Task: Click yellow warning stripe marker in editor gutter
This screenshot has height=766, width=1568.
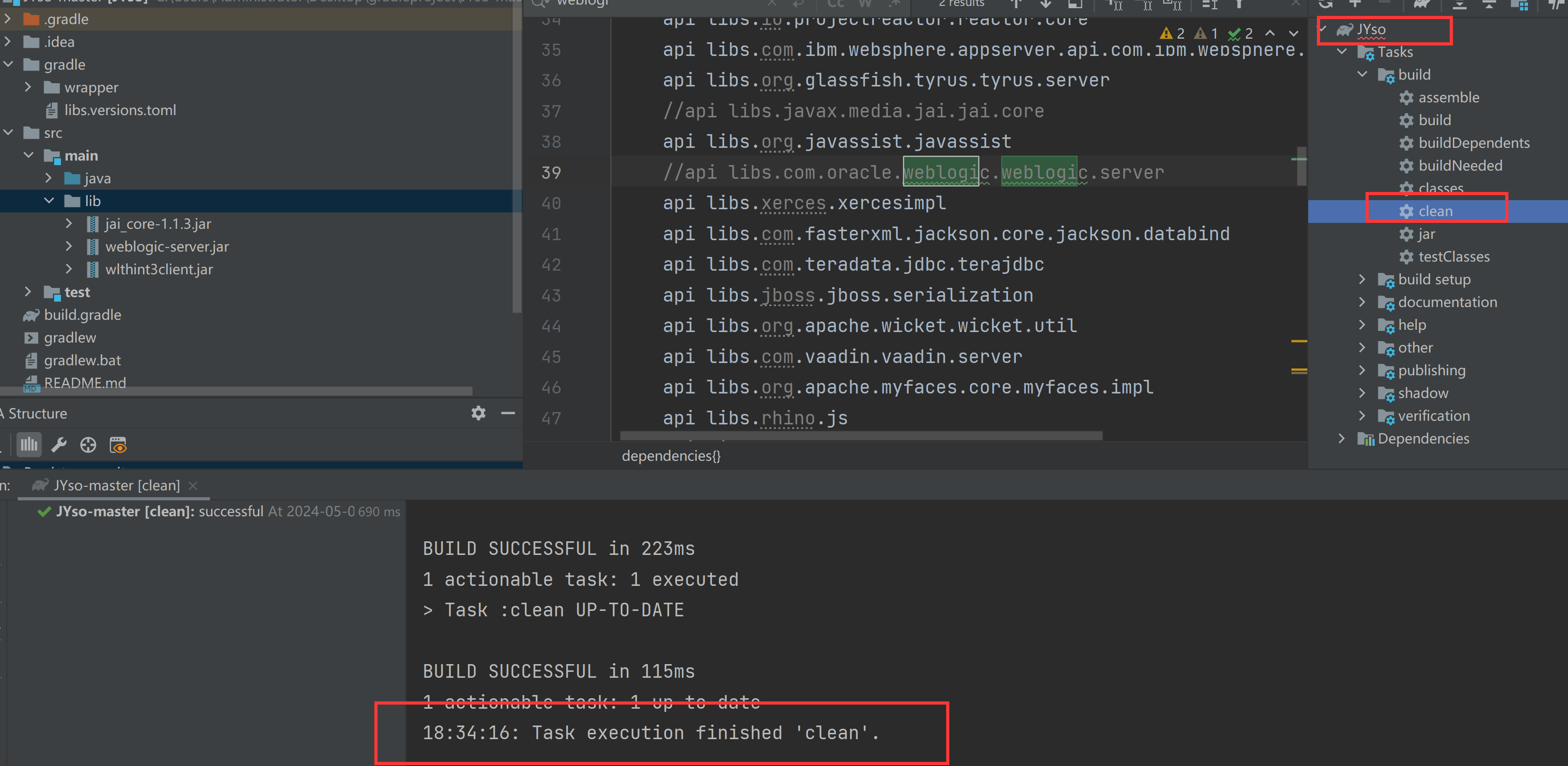Action: [1299, 341]
